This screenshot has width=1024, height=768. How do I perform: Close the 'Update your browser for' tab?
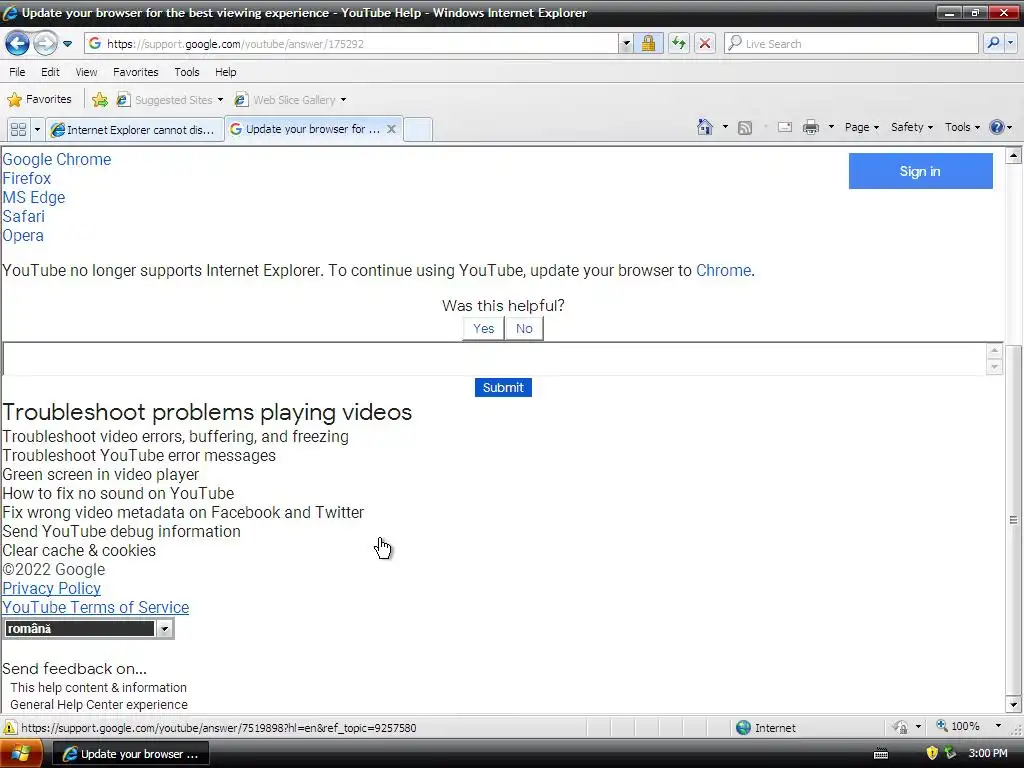391,129
